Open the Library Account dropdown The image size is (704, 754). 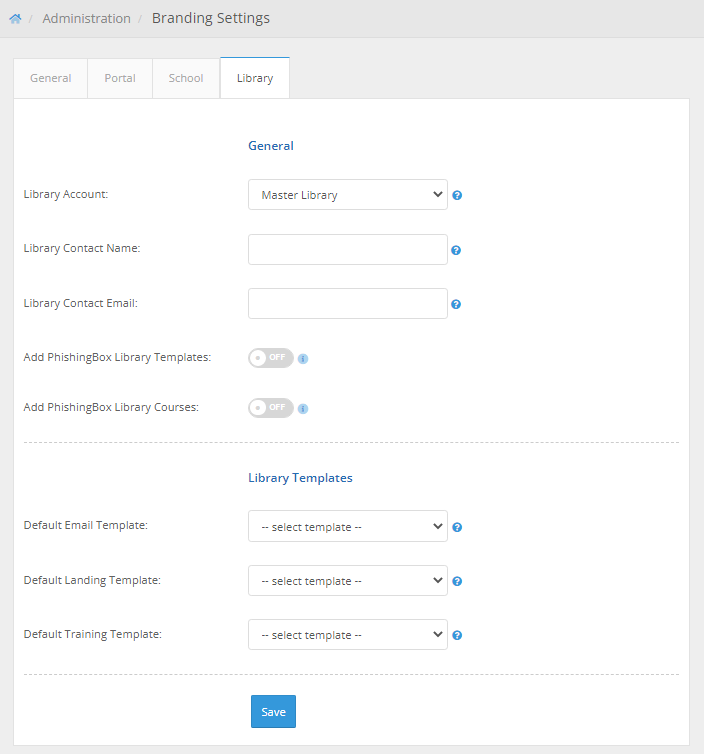pyautogui.click(x=347, y=195)
